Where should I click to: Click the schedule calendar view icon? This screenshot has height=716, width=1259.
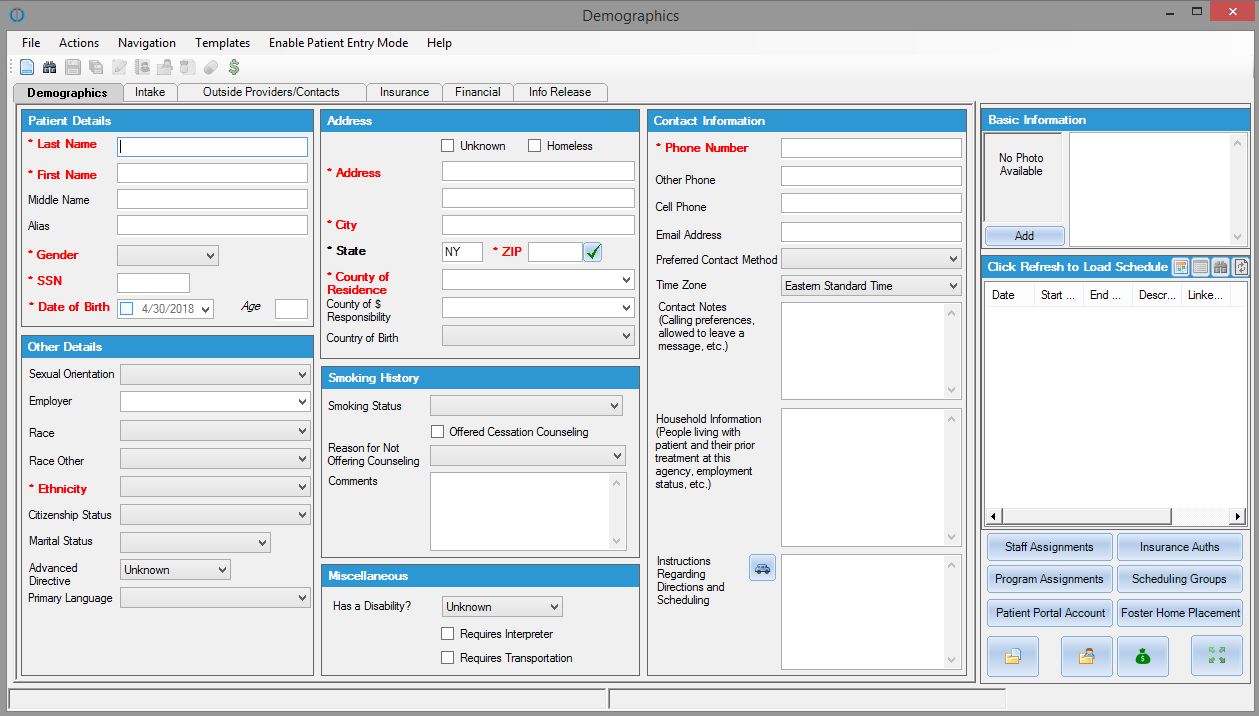pyautogui.click(x=1181, y=267)
